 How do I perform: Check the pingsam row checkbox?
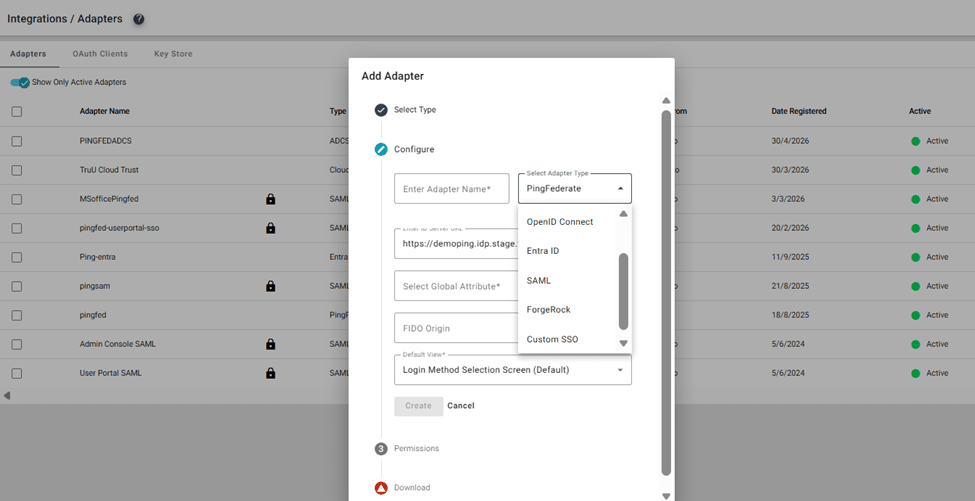[x=17, y=286]
